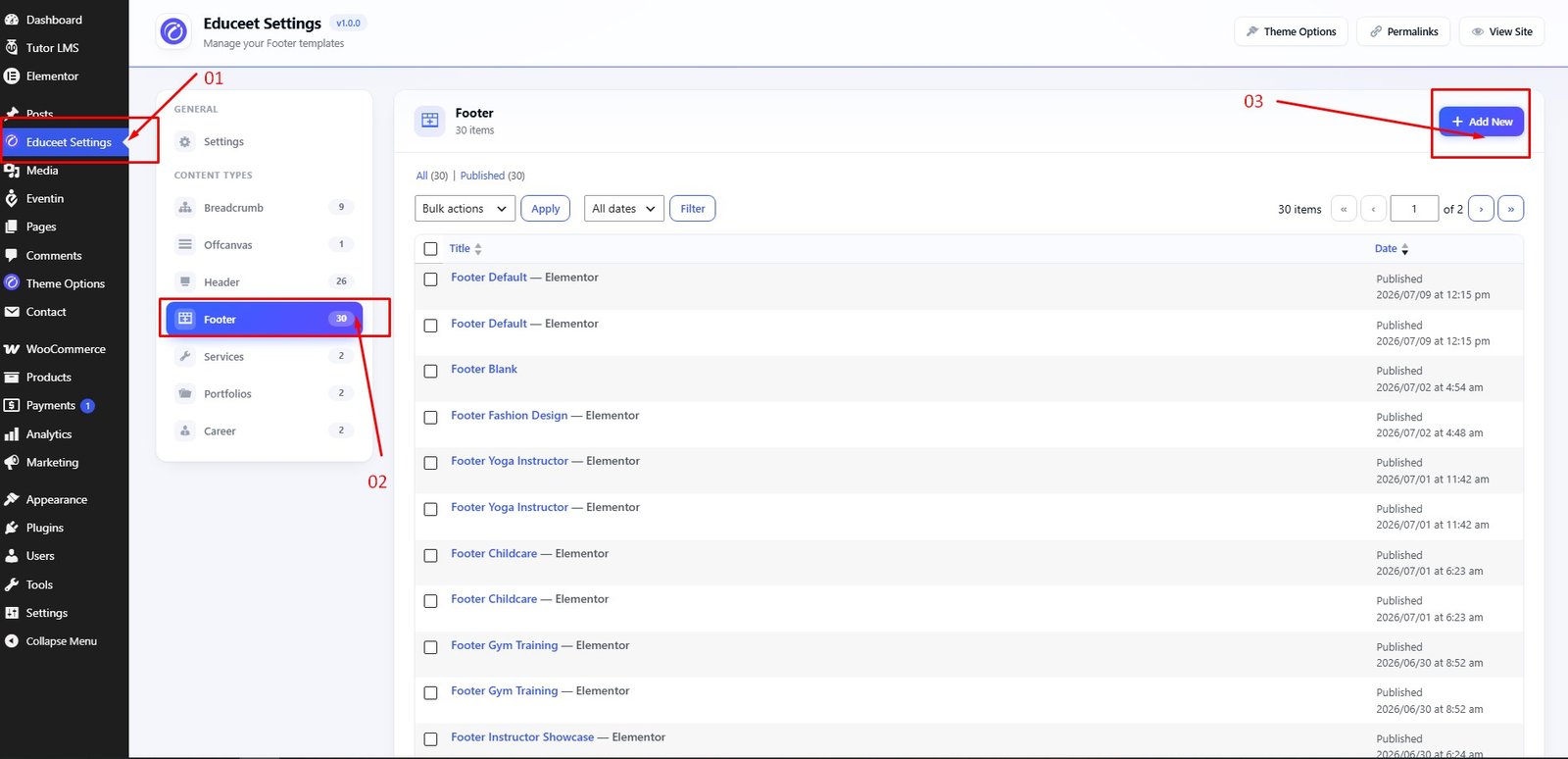This screenshot has width=1568, height=759.
Task: Click the Offcanvas content type icon
Action: click(185, 245)
